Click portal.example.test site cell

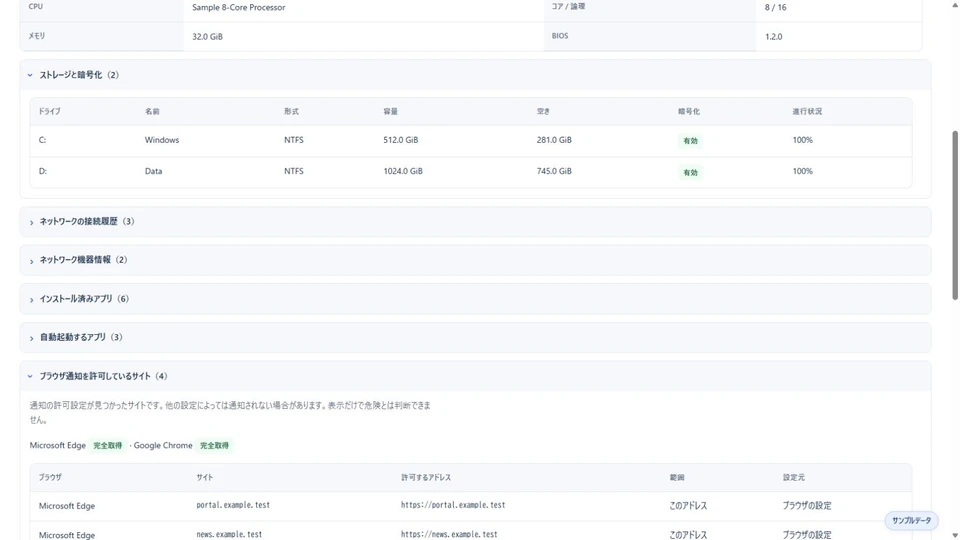(x=233, y=505)
